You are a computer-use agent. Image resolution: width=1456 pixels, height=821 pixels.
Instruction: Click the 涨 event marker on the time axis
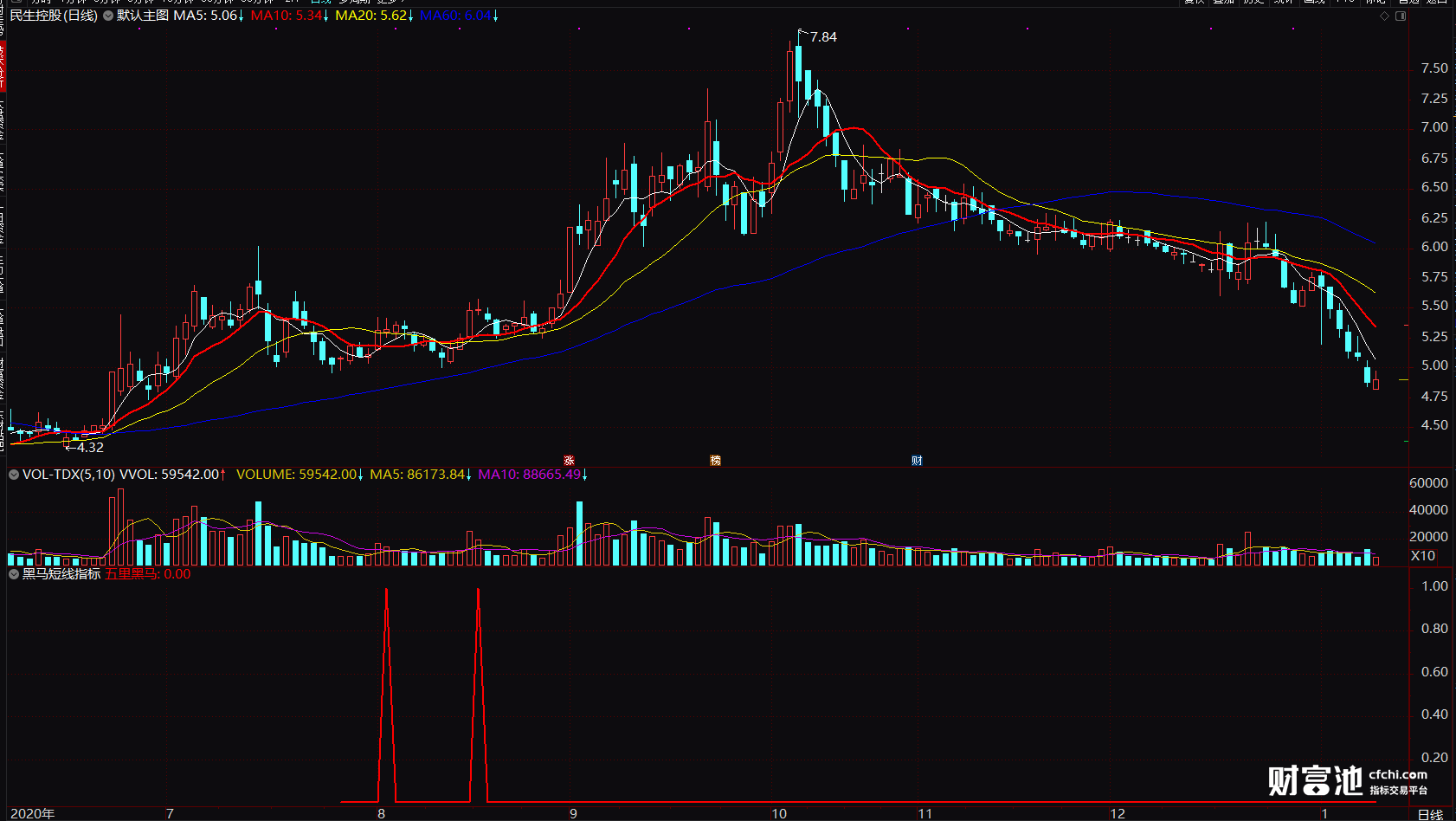click(x=569, y=461)
